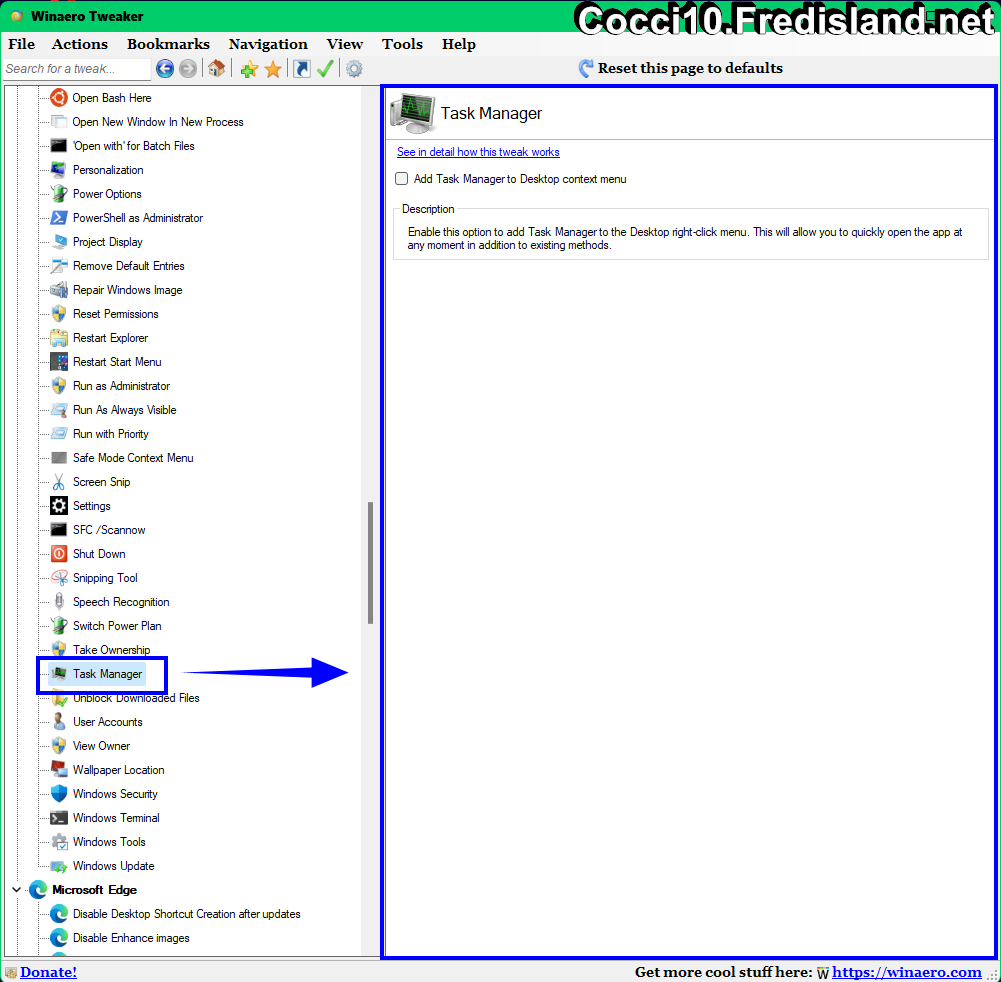Open bookmarks via the gold star icon
Image resolution: width=1001 pixels, height=982 pixels.
273,69
